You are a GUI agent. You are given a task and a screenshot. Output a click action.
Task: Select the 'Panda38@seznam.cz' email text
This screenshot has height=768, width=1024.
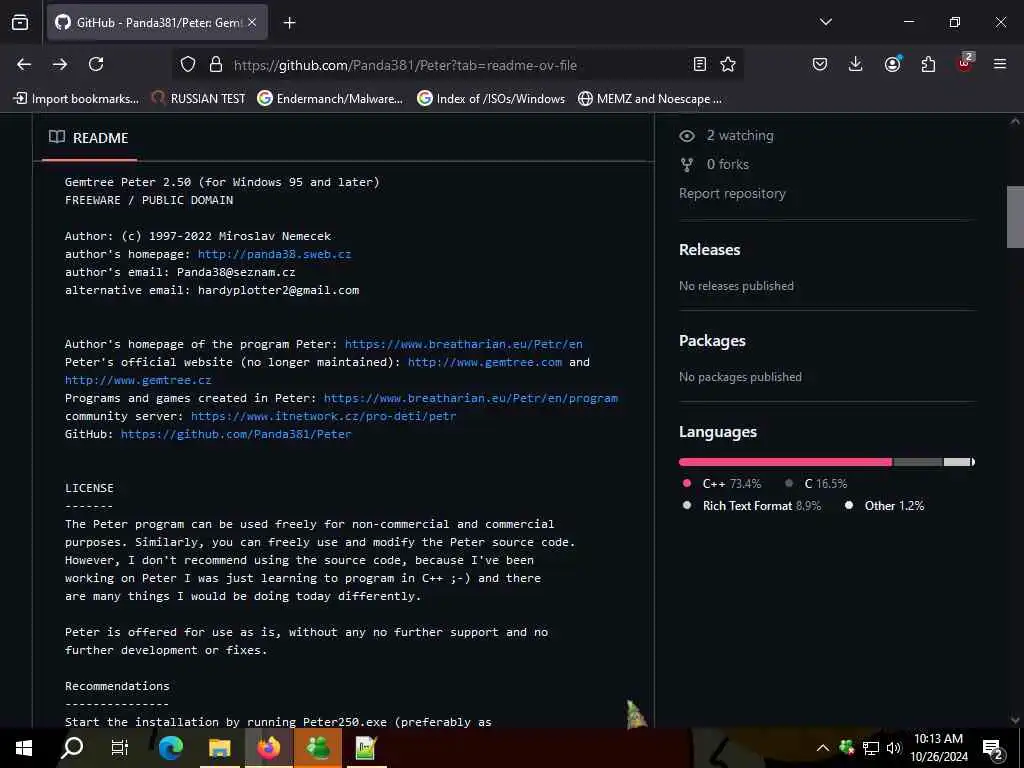(x=236, y=272)
